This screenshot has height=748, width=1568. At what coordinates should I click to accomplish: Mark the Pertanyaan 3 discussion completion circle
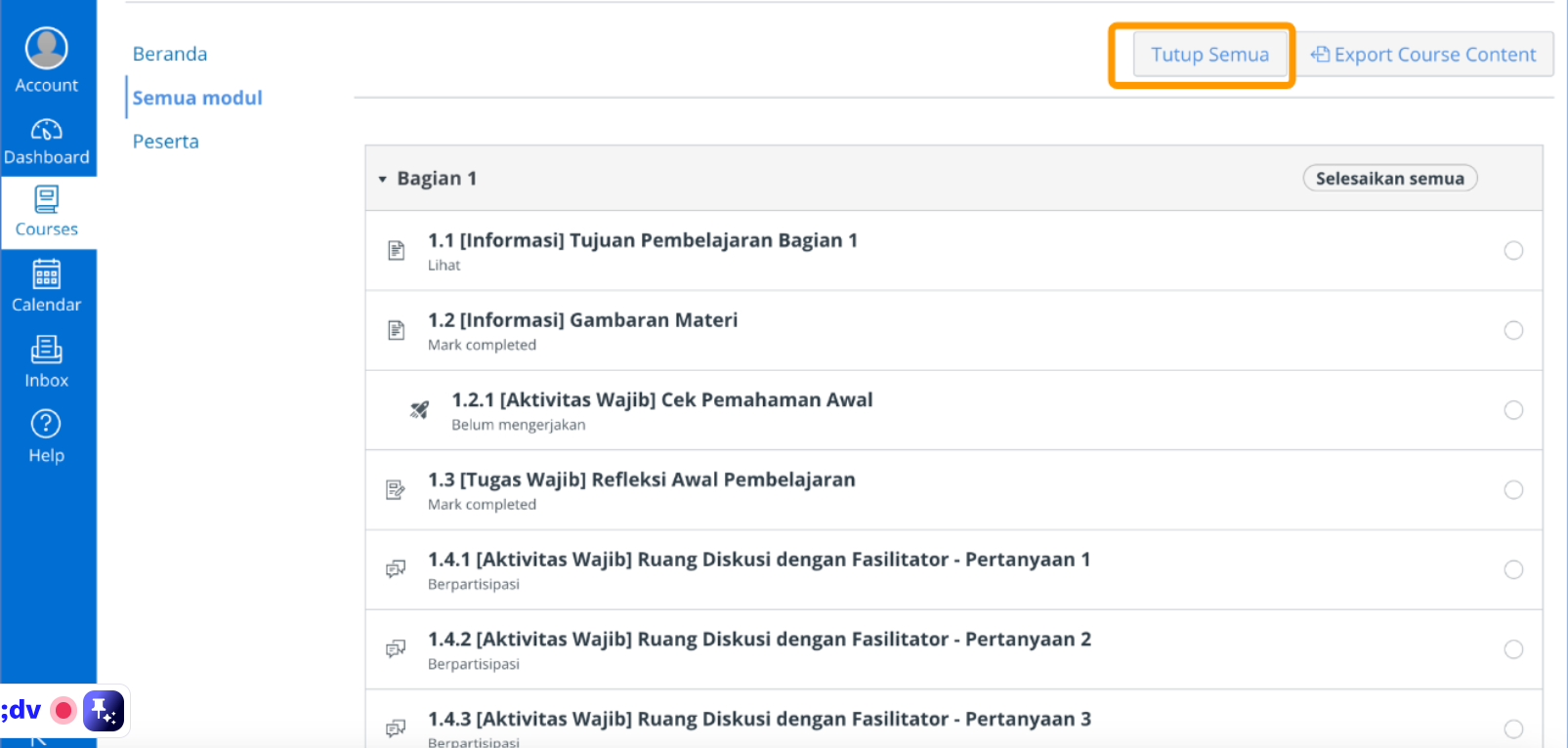pos(1513,728)
